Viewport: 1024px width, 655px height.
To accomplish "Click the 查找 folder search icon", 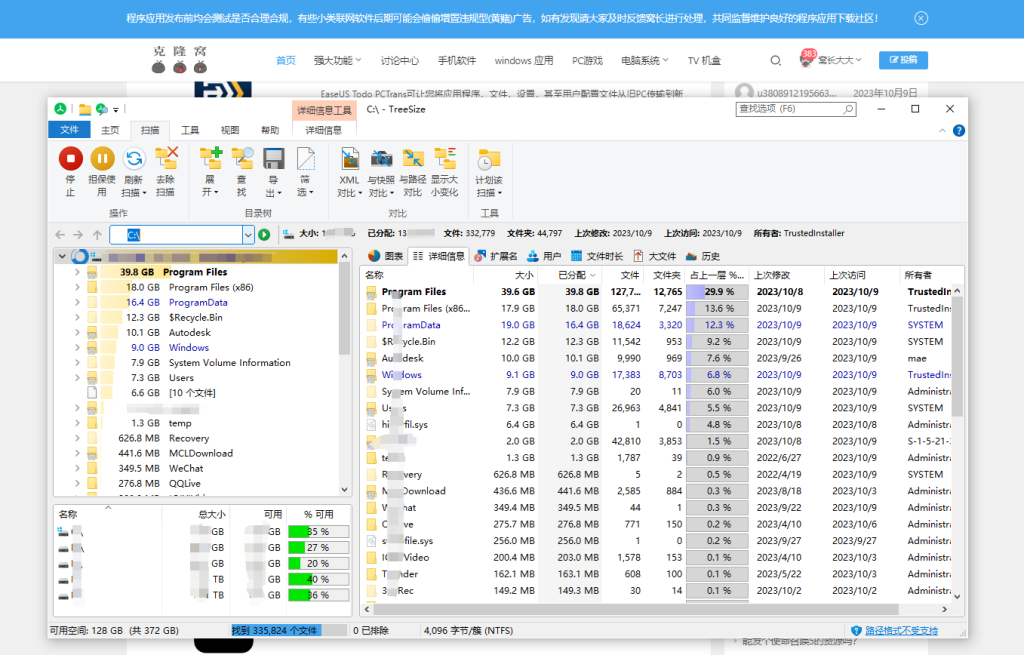I will pos(242,159).
